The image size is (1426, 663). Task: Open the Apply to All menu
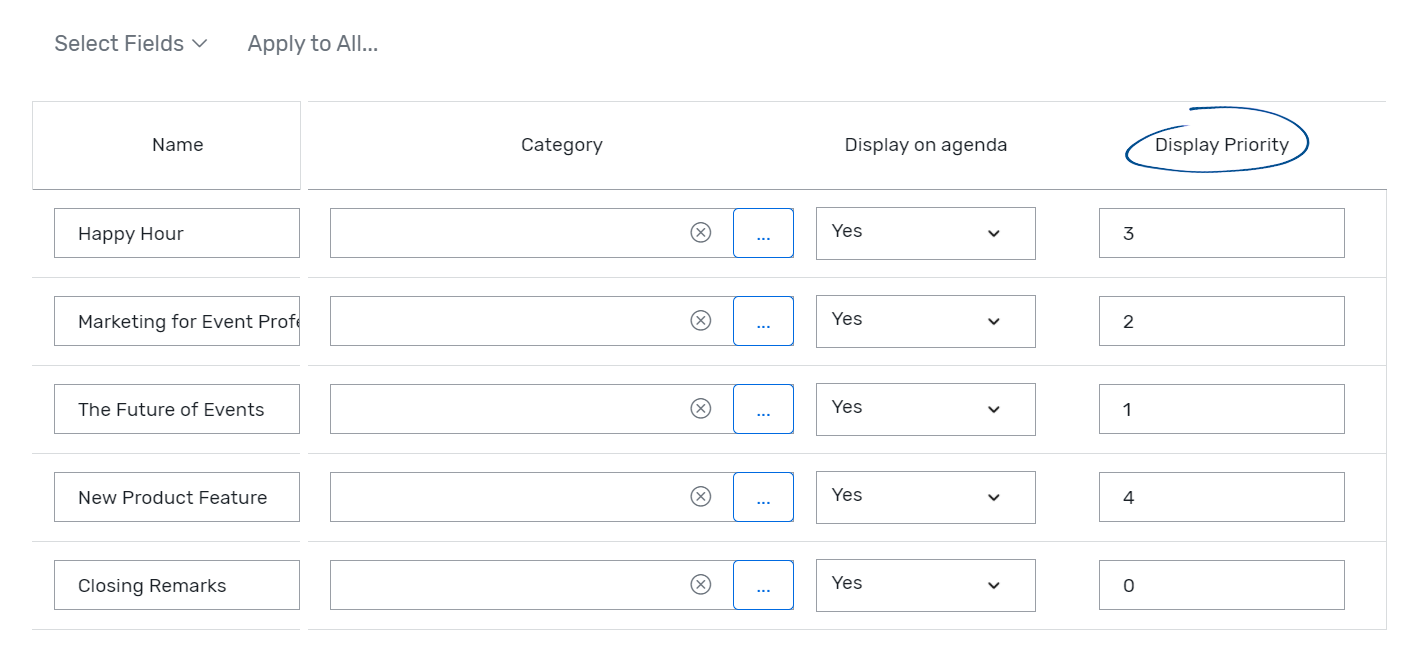313,43
